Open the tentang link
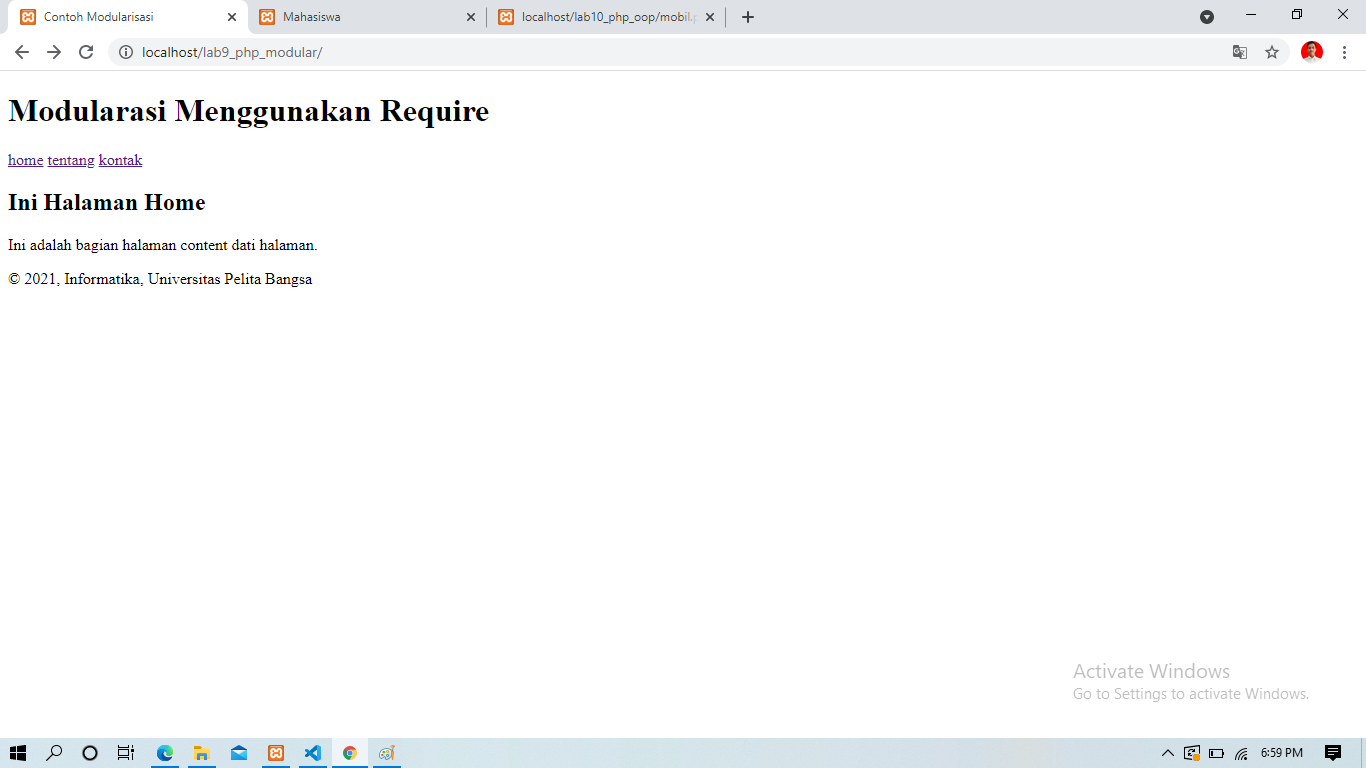 point(71,160)
